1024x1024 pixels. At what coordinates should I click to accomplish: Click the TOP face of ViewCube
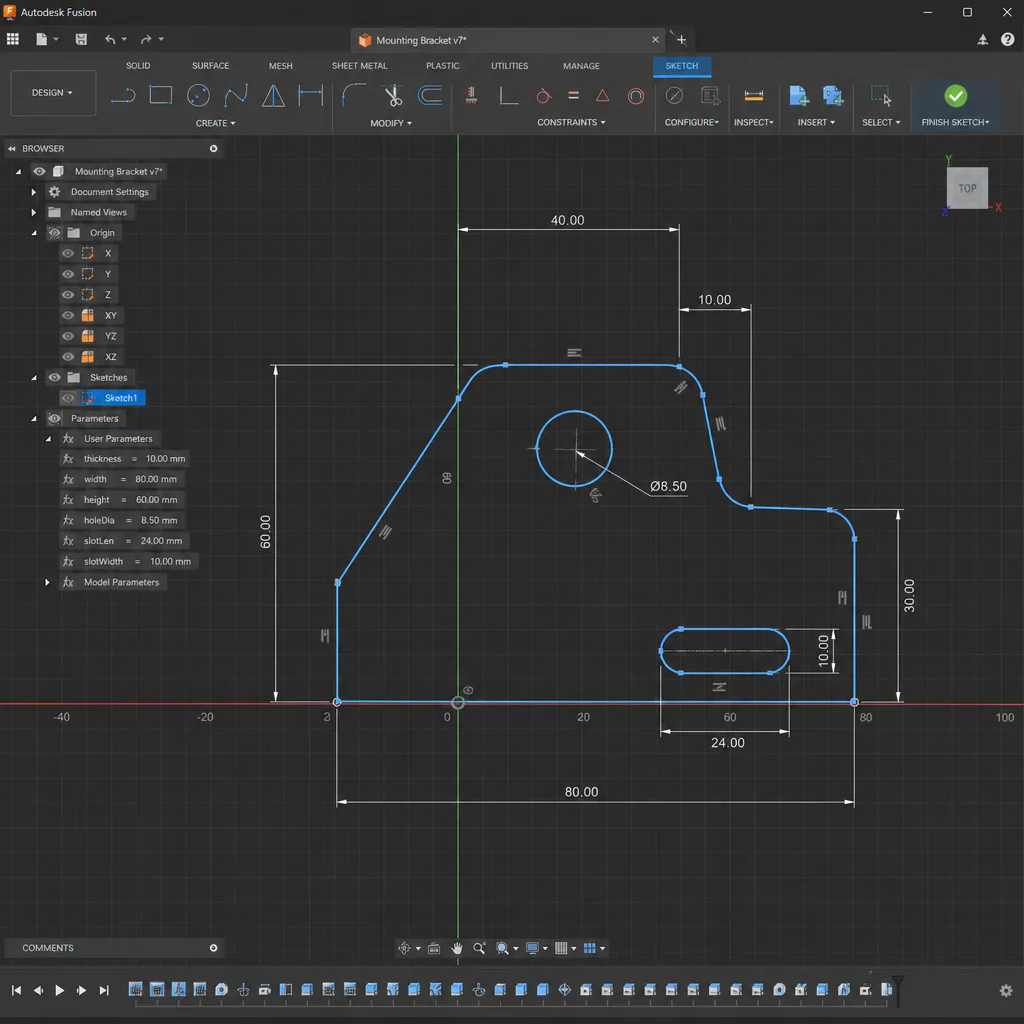967,188
